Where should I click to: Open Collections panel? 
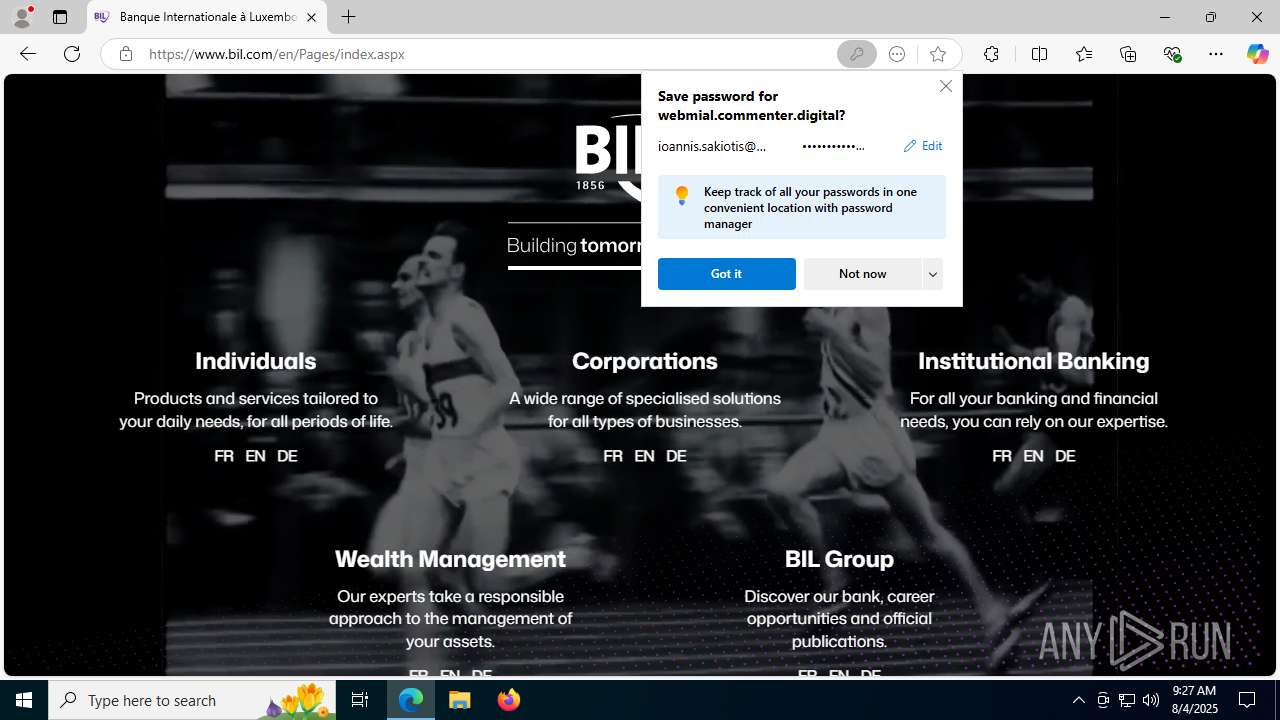coord(1128,54)
